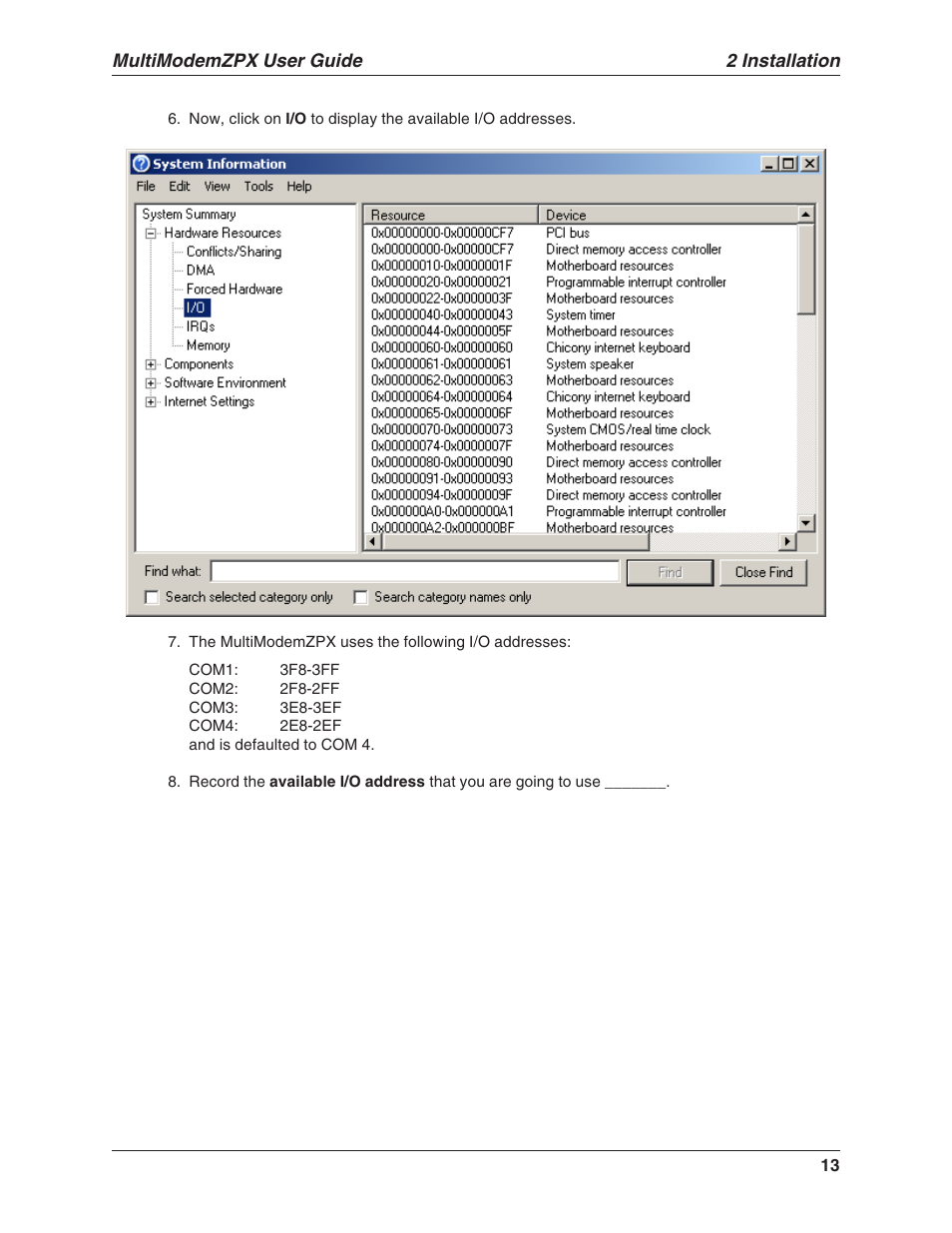Collapse the Hardware Resources node
952x1233 pixels.
click(x=151, y=234)
